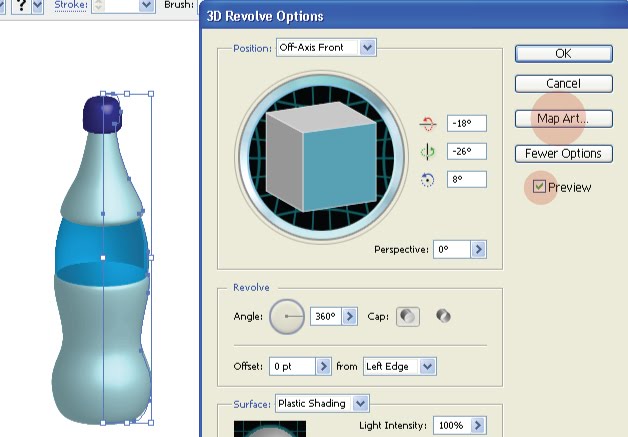The width and height of the screenshot is (628, 437).
Task: Click the X-axis rotation icon
Action: [x=428, y=124]
